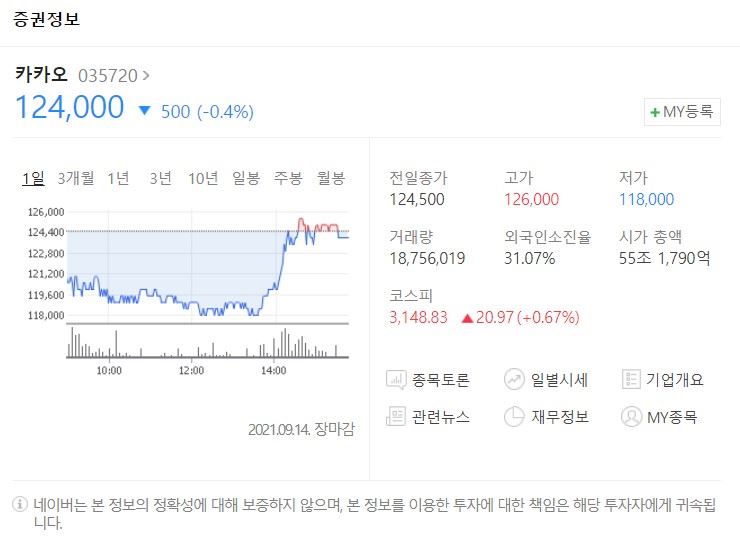
Task: Expand 카카오 stock code 035720 chevron
Action: pos(147,75)
